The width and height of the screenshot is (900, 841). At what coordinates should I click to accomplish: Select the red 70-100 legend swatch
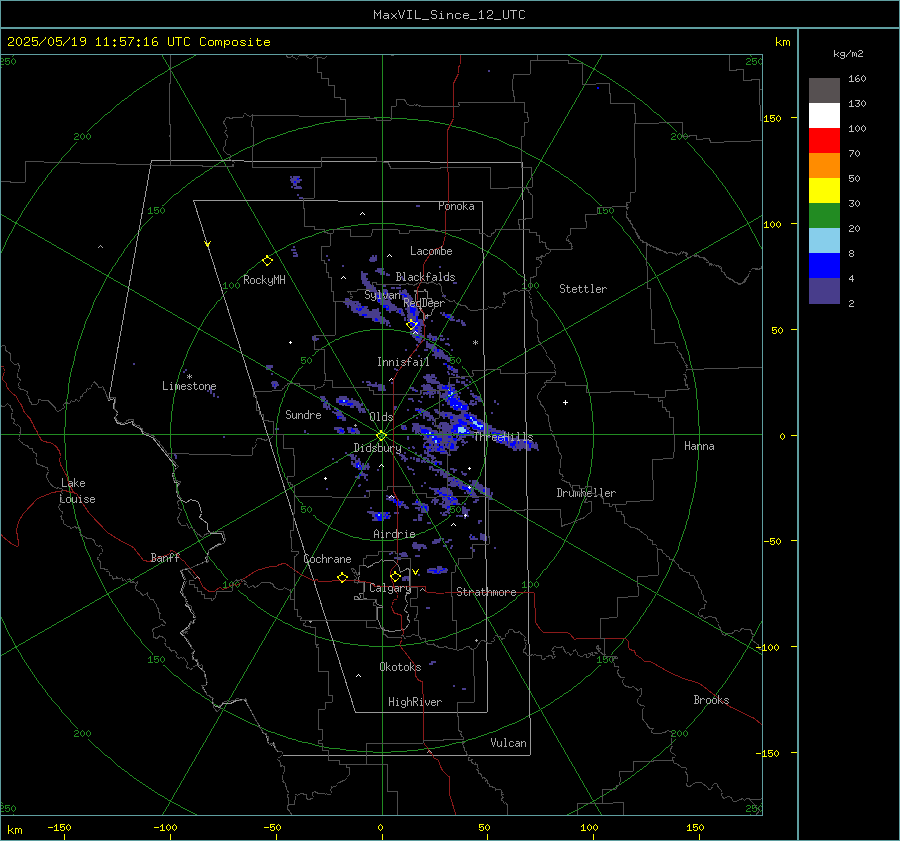(824, 141)
